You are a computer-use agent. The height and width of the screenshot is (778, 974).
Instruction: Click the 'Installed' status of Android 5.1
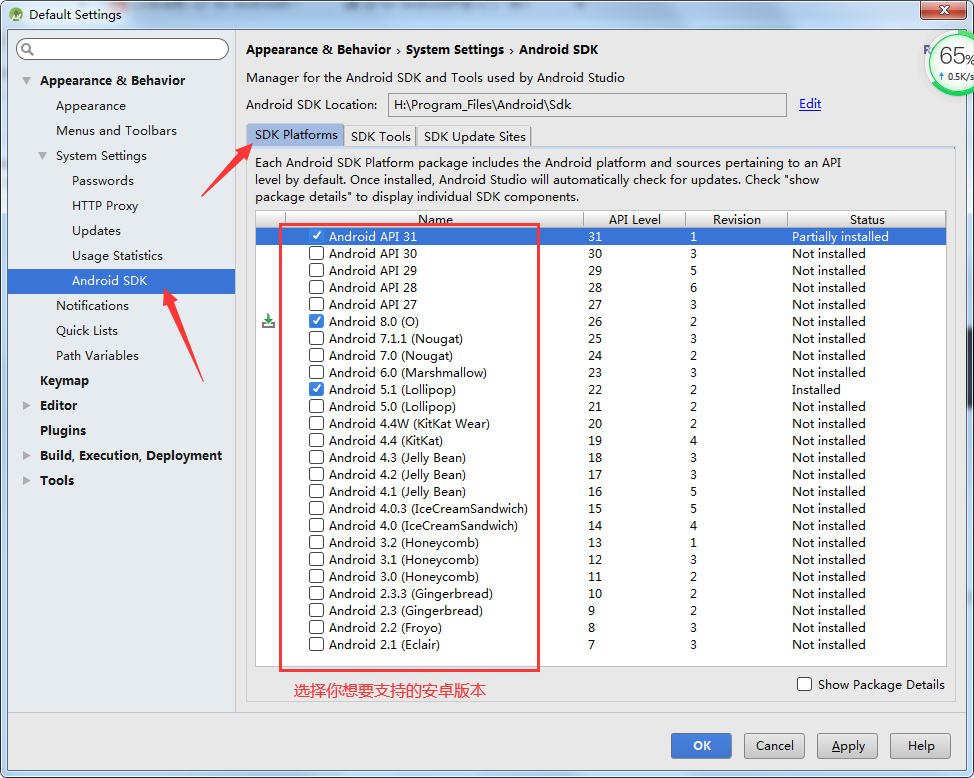click(x=816, y=390)
